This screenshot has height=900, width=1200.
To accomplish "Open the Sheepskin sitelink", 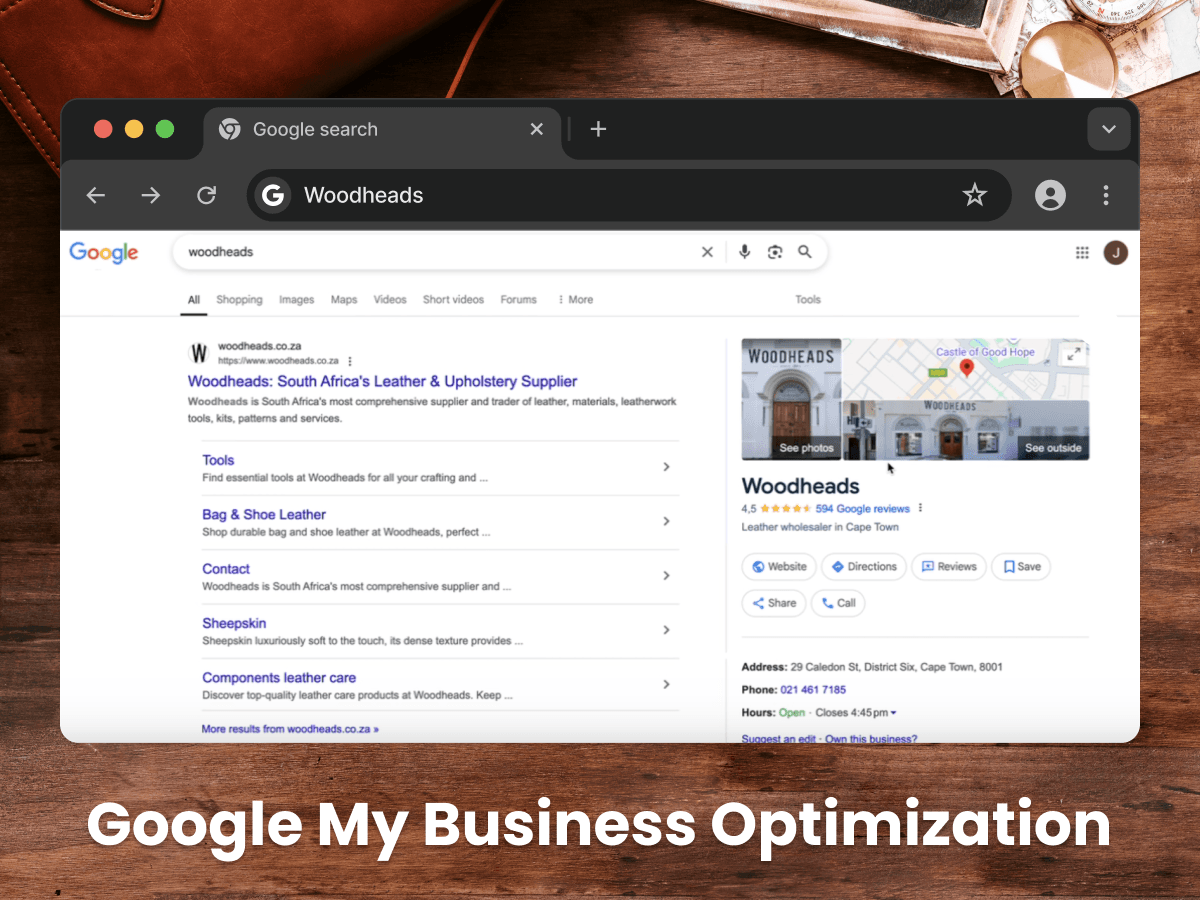I will pos(234,623).
